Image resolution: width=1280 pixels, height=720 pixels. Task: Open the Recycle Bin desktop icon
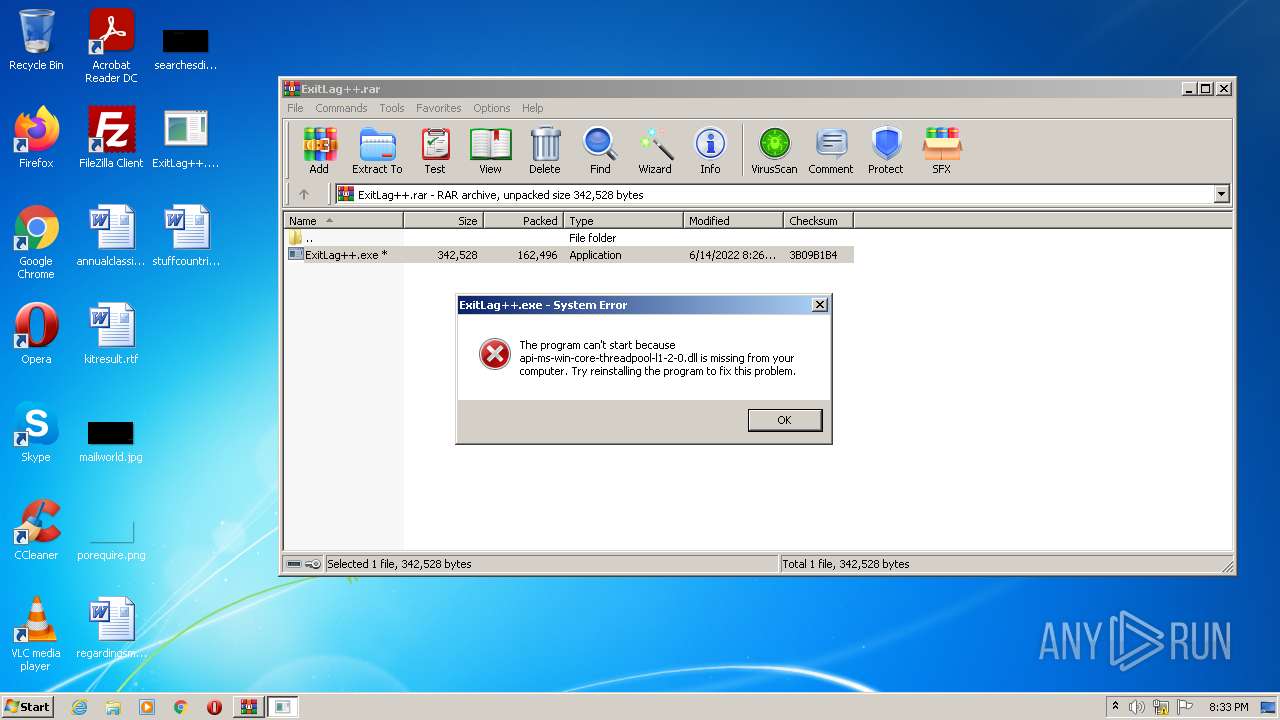[36, 40]
